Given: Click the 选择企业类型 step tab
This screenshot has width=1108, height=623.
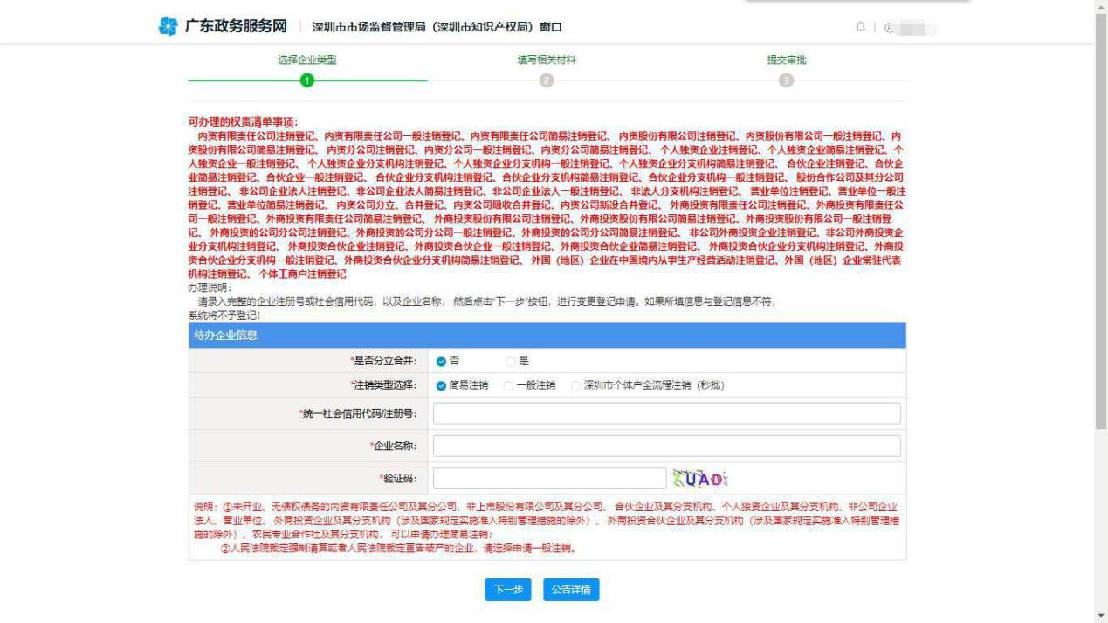Looking at the screenshot, I should click(307, 60).
